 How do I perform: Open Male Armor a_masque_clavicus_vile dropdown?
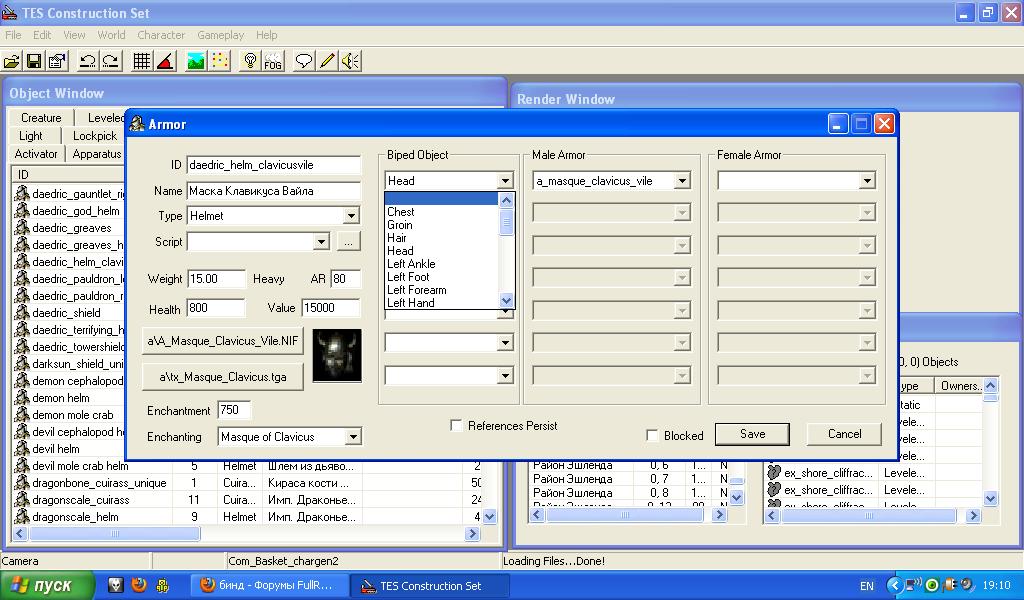click(682, 181)
